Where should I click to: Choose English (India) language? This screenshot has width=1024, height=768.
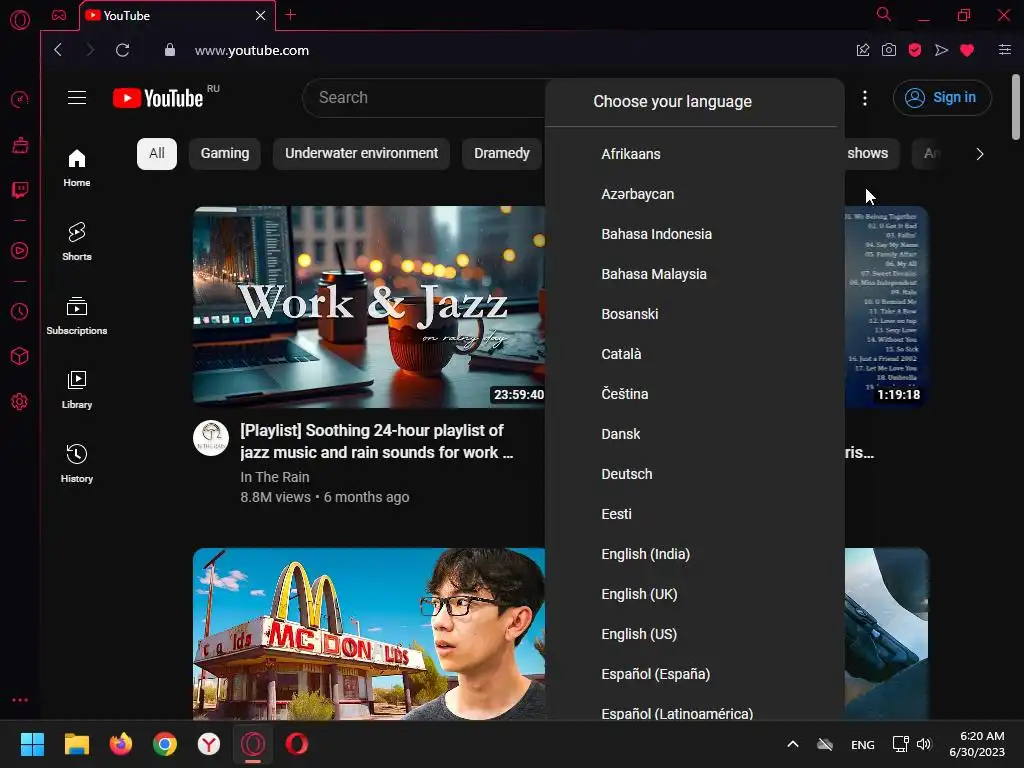(x=695, y=554)
